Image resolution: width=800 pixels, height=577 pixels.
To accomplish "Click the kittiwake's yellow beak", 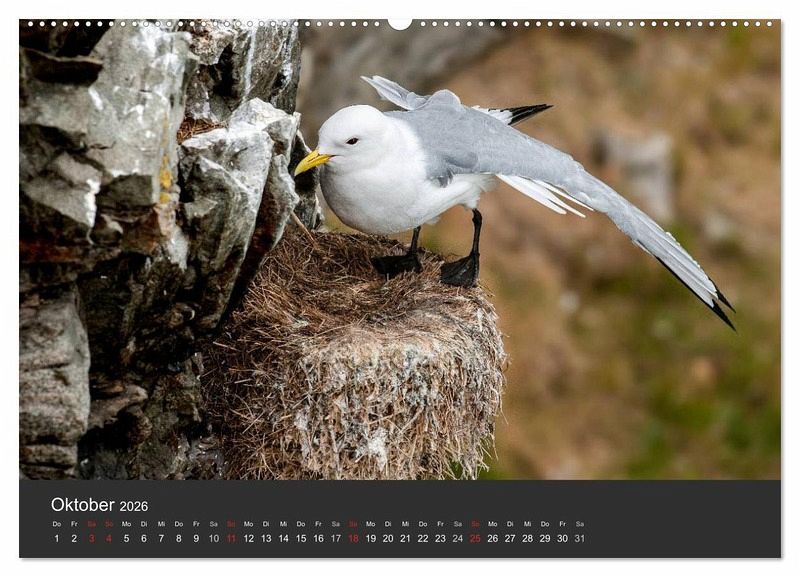I will pos(310,161).
